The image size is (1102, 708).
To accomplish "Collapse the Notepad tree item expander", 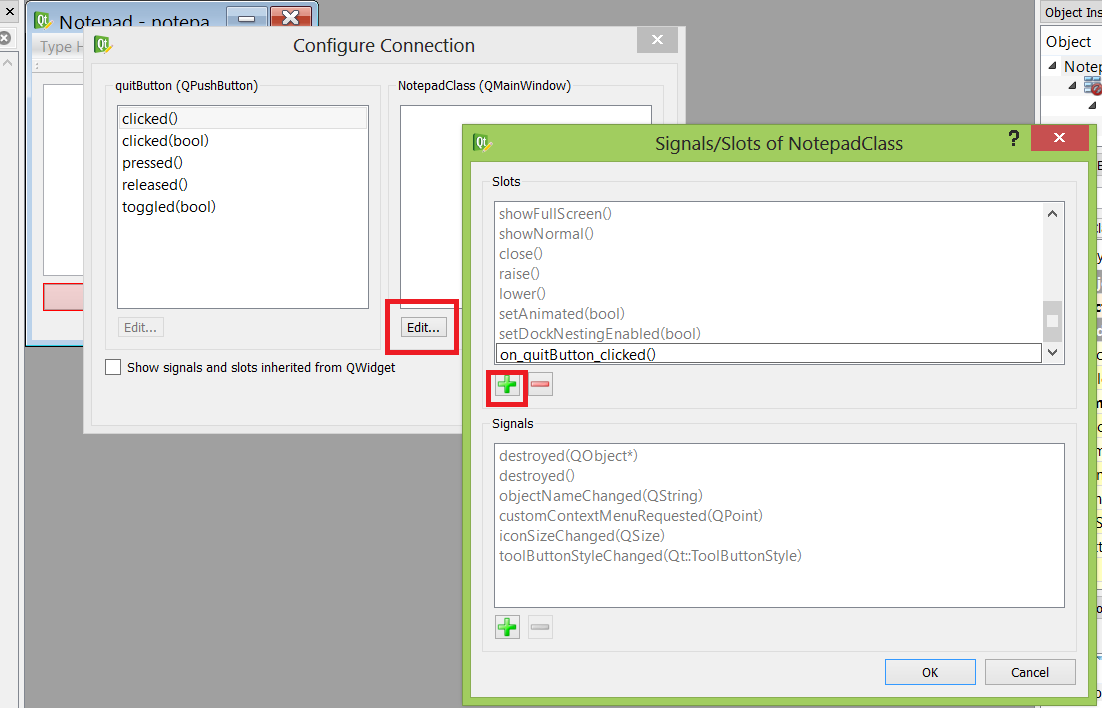I will click(1052, 66).
